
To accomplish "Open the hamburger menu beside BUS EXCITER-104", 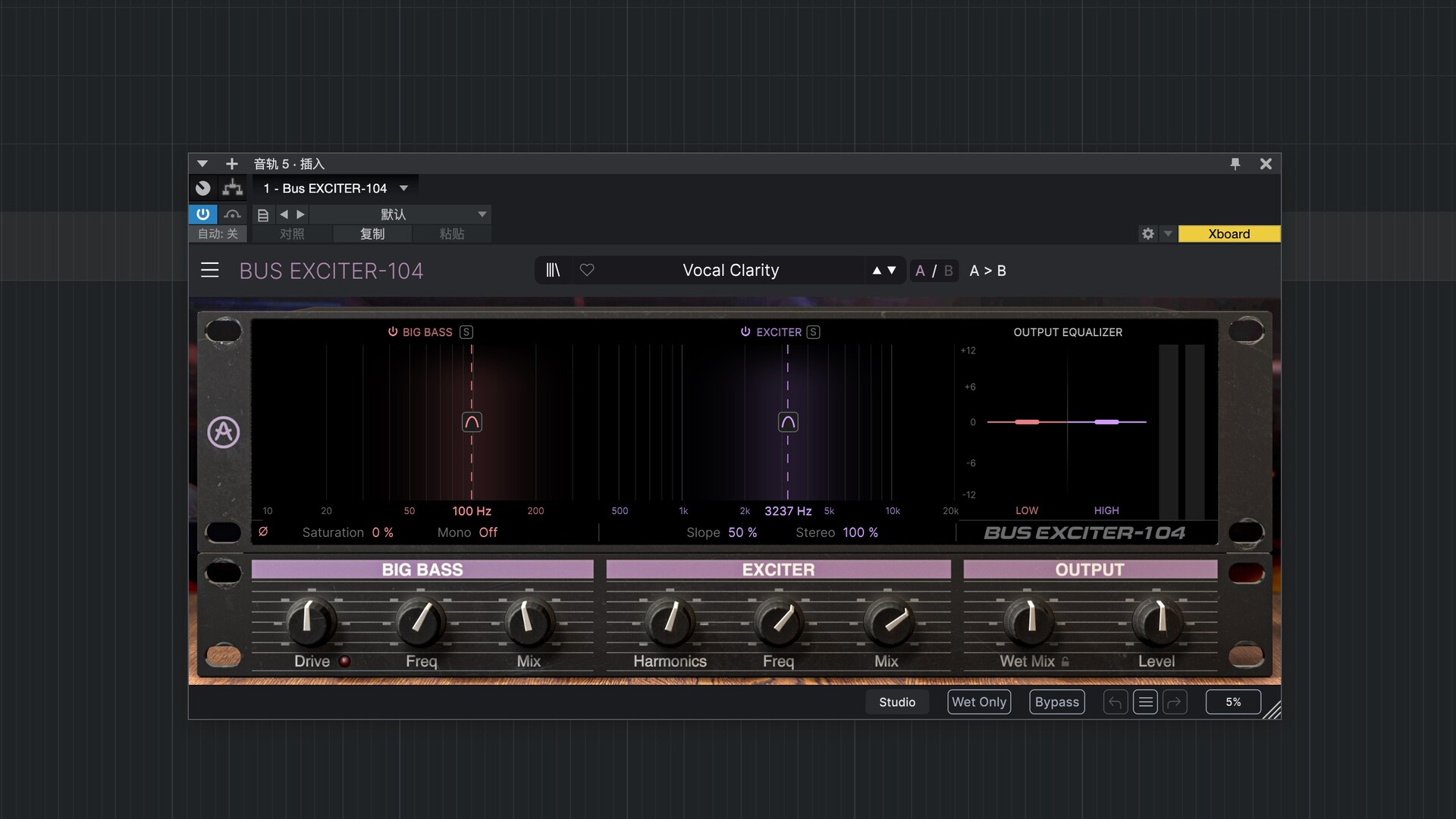I will [210, 270].
